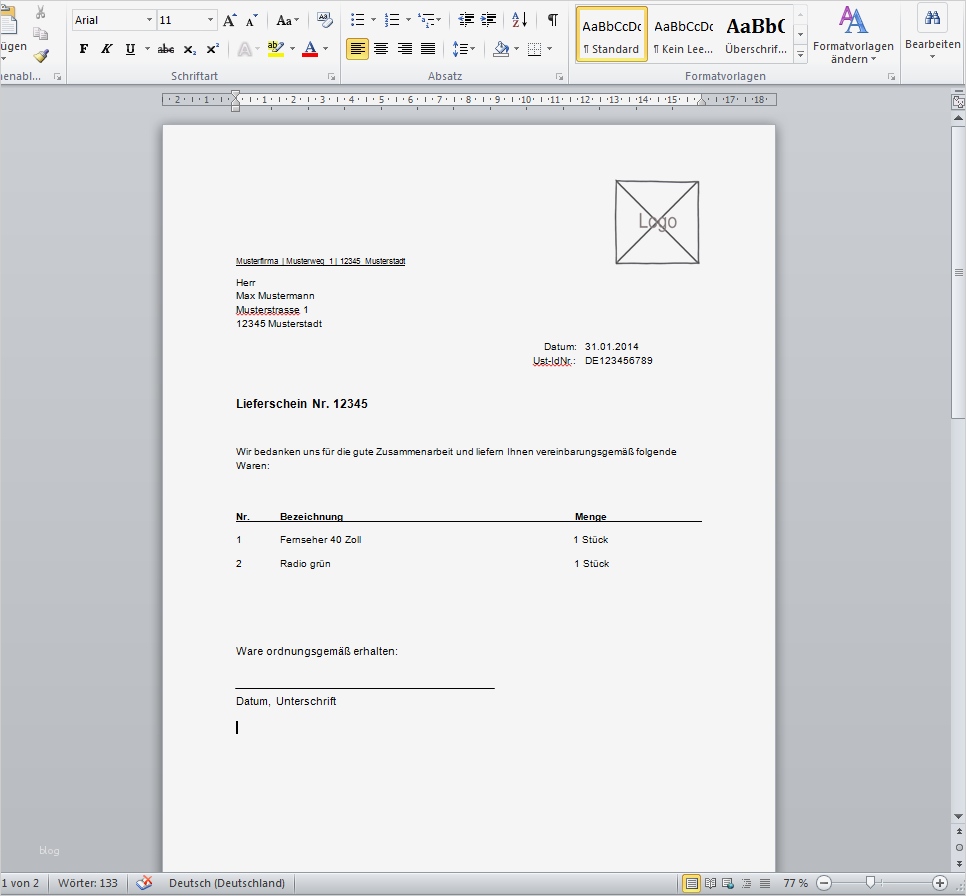
Task: Apply superscript formatting
Action: pos(211,48)
